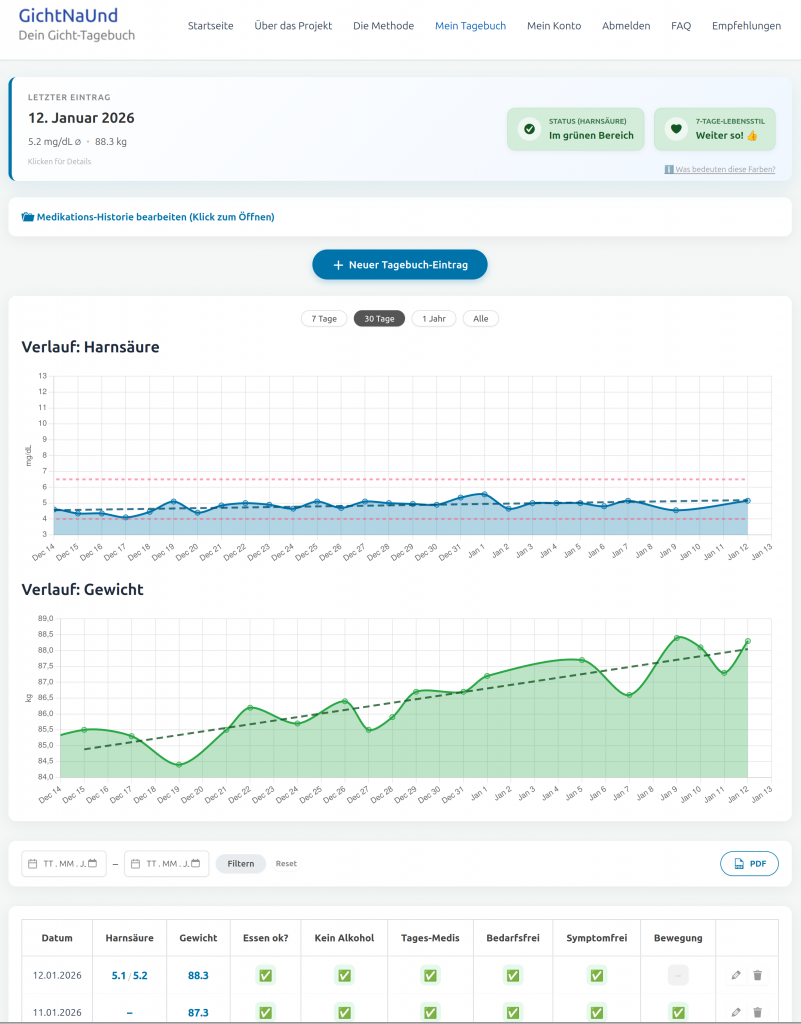Delete the 12.01.2026 entry via trash icon
Image resolution: width=801 pixels, height=1024 pixels.
click(x=757, y=975)
